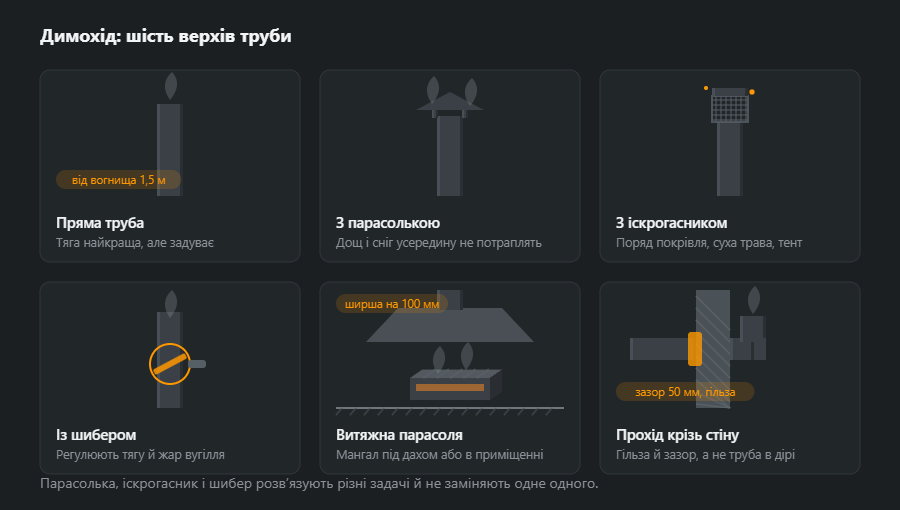Open the 'З парасолькою' card title

coord(388,223)
